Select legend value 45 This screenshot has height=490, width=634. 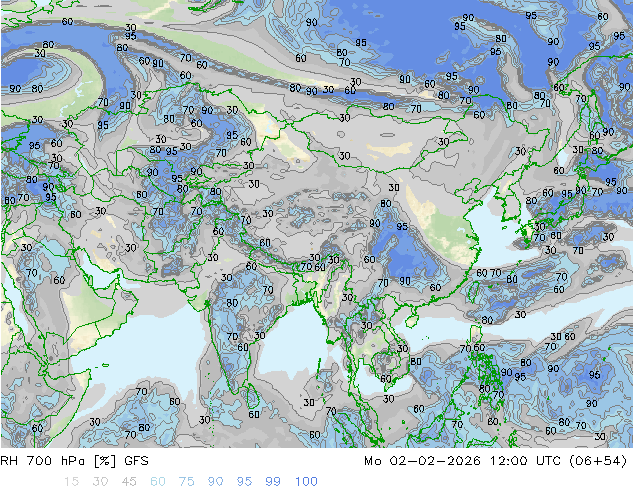[129, 482]
